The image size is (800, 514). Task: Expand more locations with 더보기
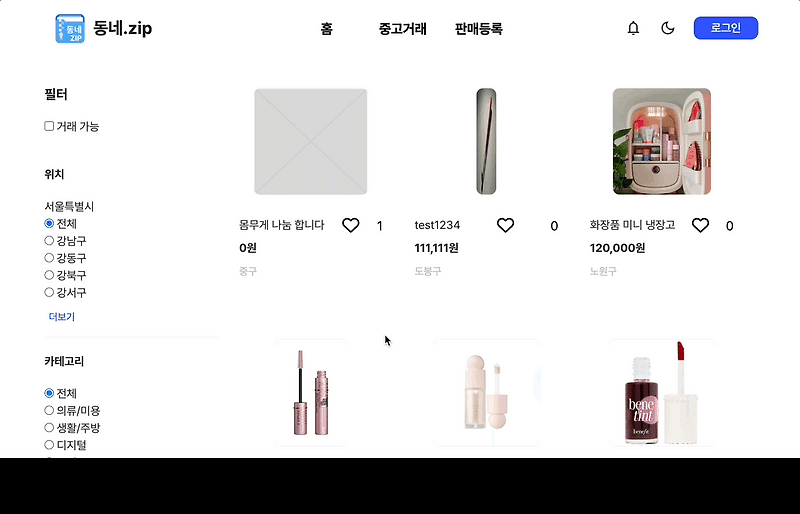(x=62, y=317)
